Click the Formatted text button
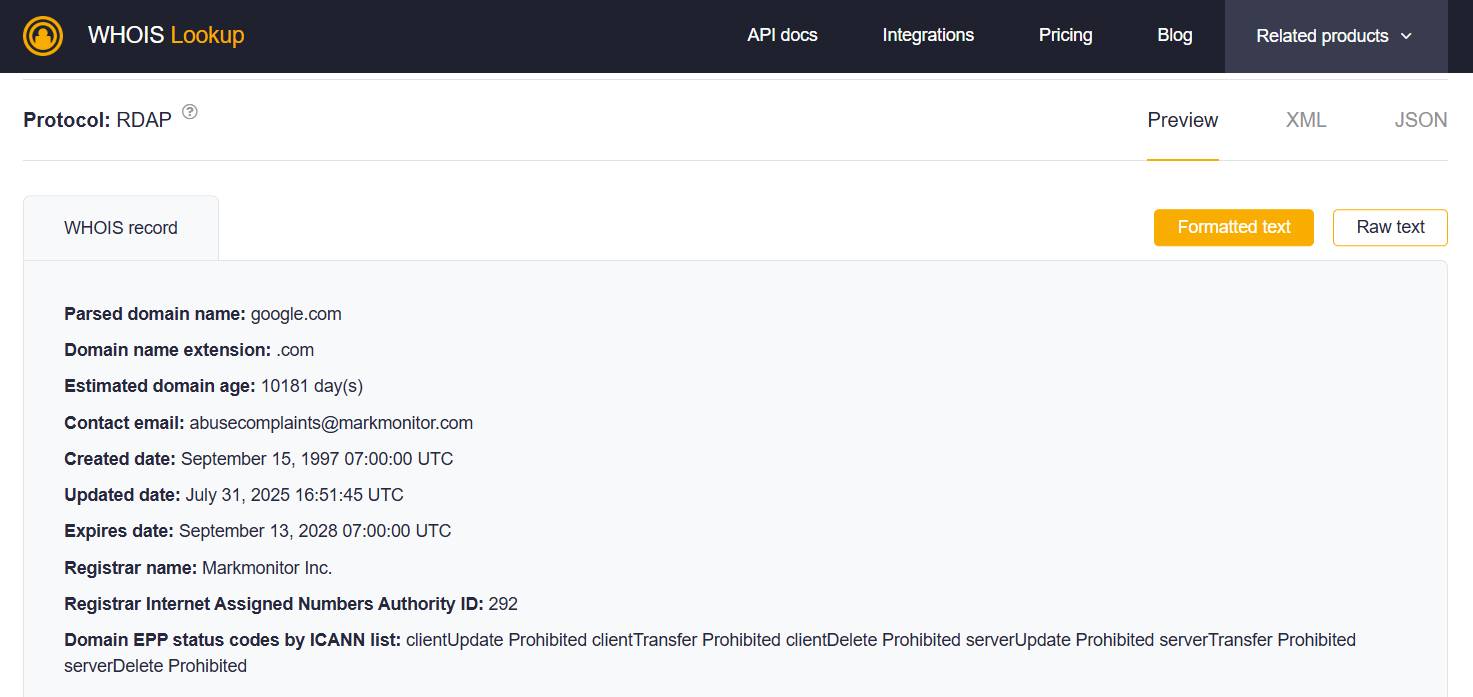Screen dimensions: 1473x697 point(1234,227)
